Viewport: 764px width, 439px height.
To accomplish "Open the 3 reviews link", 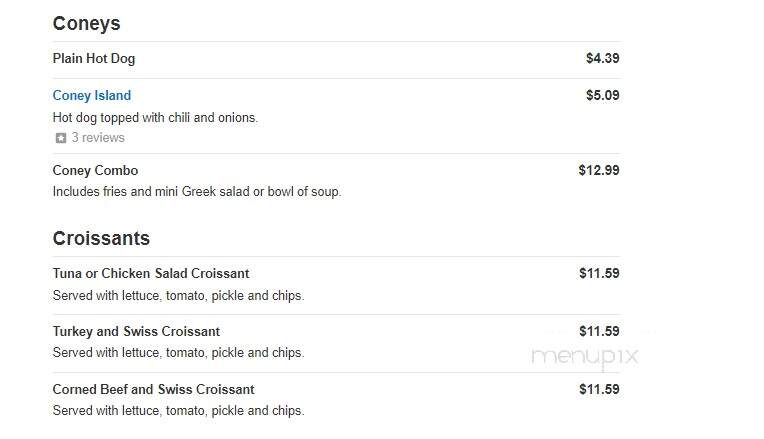I will (x=98, y=138).
